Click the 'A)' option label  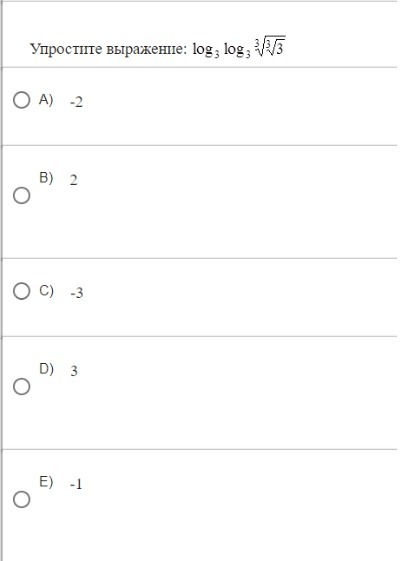[x=46, y=99]
